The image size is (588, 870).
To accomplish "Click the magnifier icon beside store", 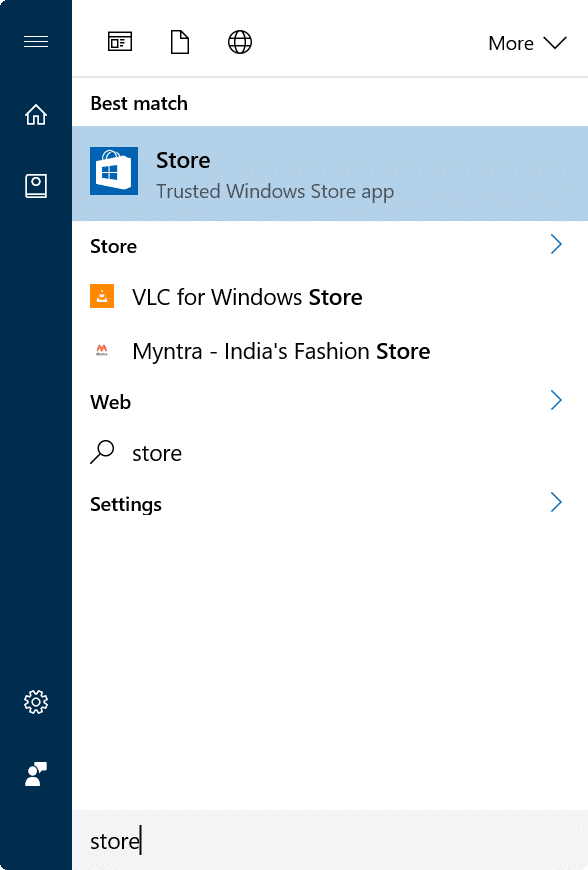I will click(102, 452).
